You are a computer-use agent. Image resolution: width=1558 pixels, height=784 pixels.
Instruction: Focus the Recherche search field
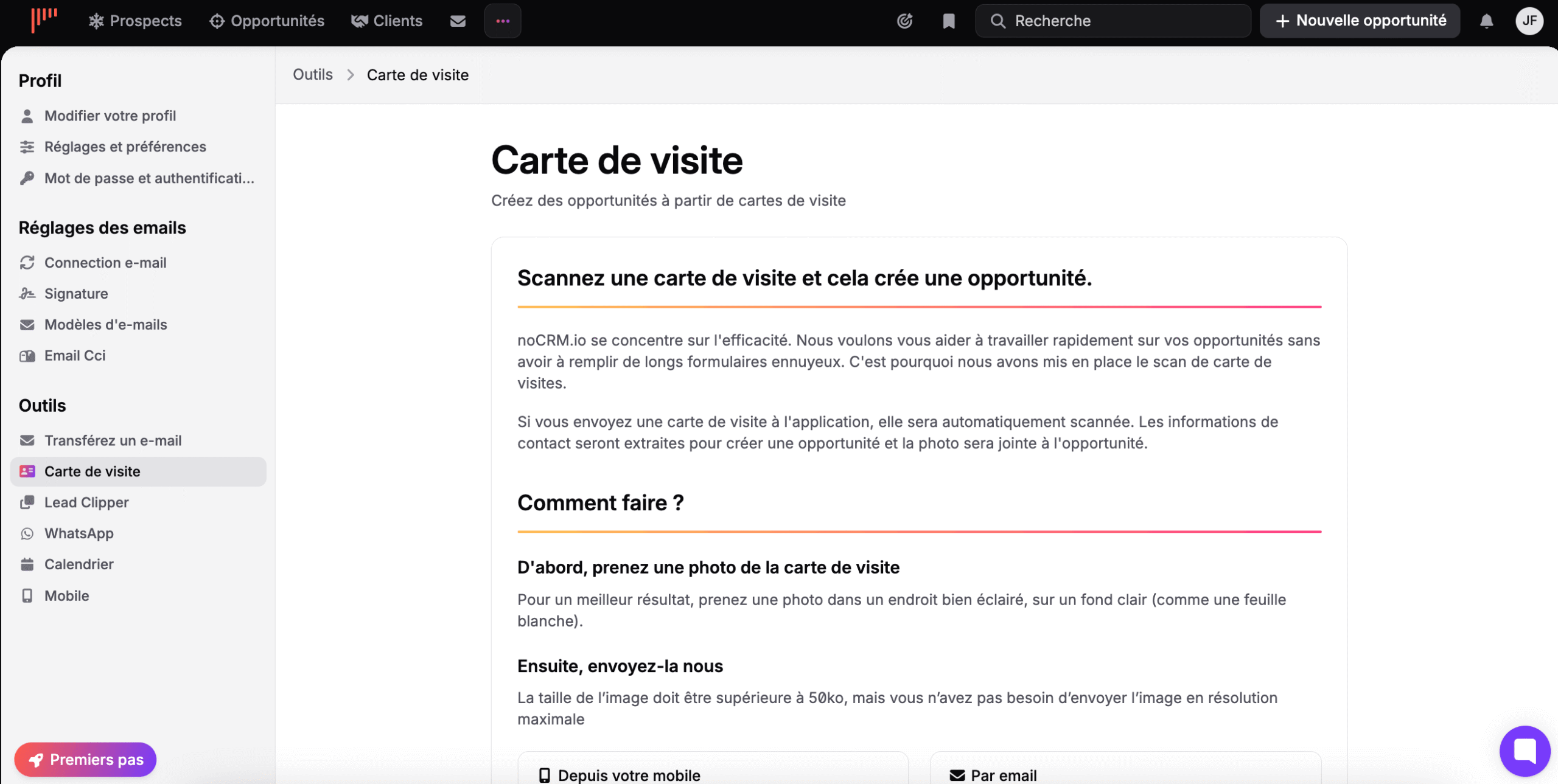[1113, 21]
